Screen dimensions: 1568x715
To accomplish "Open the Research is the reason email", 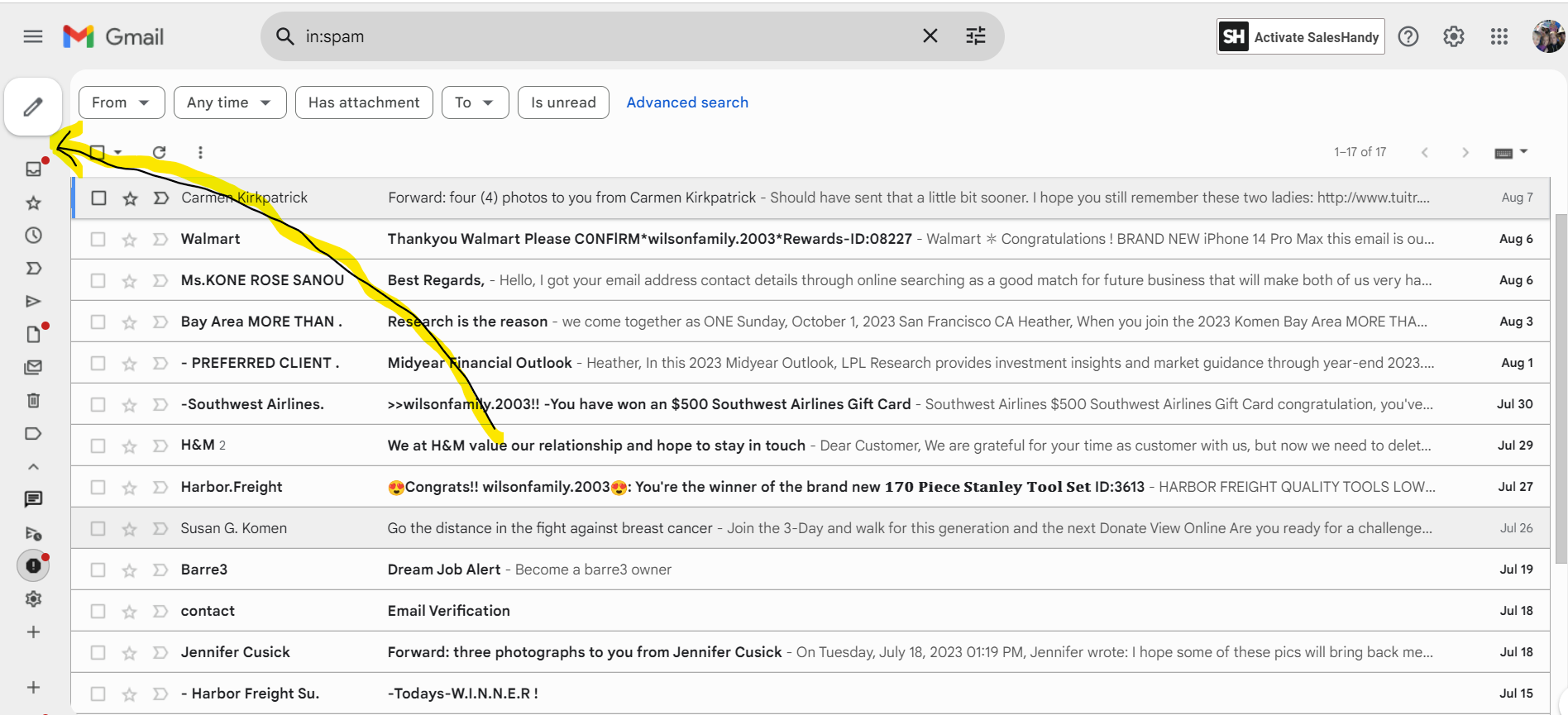I will 810,322.
